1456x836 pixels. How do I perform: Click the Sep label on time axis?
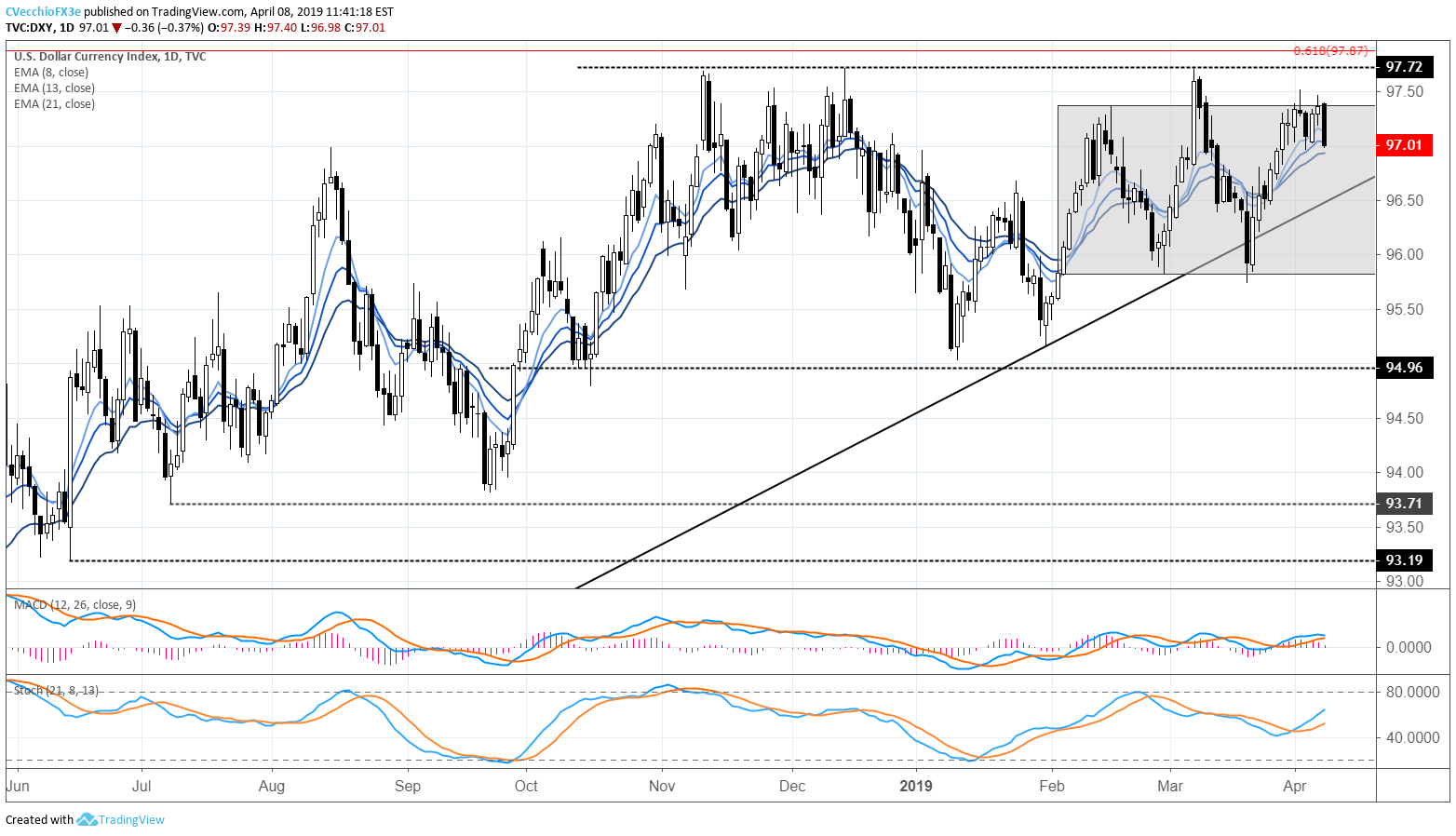click(x=408, y=786)
